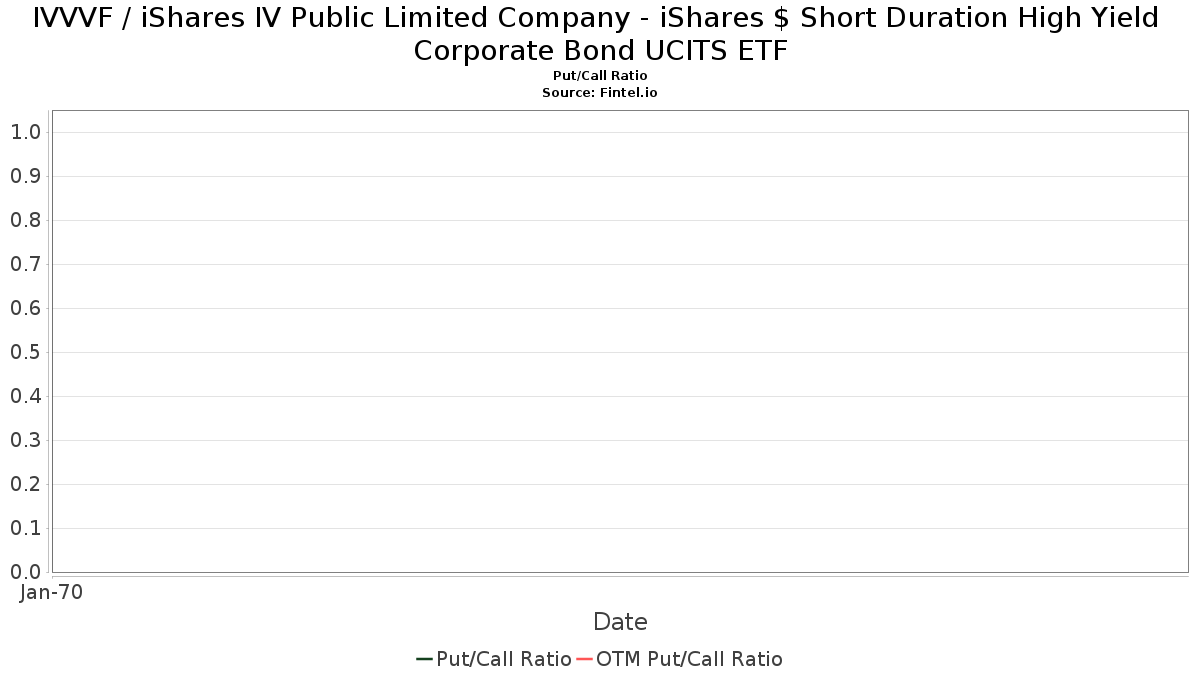Click the Date x-axis title
The height and width of the screenshot is (675, 1200).
pyautogui.click(x=620, y=622)
